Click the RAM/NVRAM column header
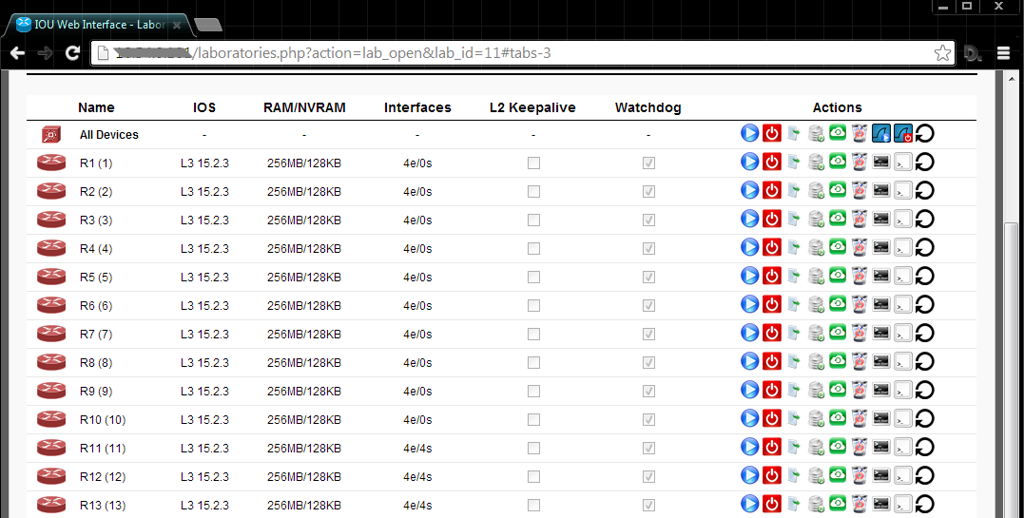Image resolution: width=1024 pixels, height=518 pixels. tap(304, 108)
